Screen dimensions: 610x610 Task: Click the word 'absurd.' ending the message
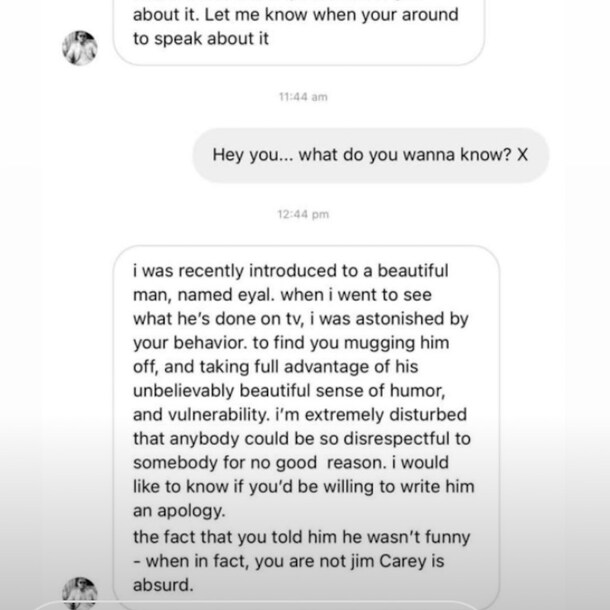coord(160,583)
